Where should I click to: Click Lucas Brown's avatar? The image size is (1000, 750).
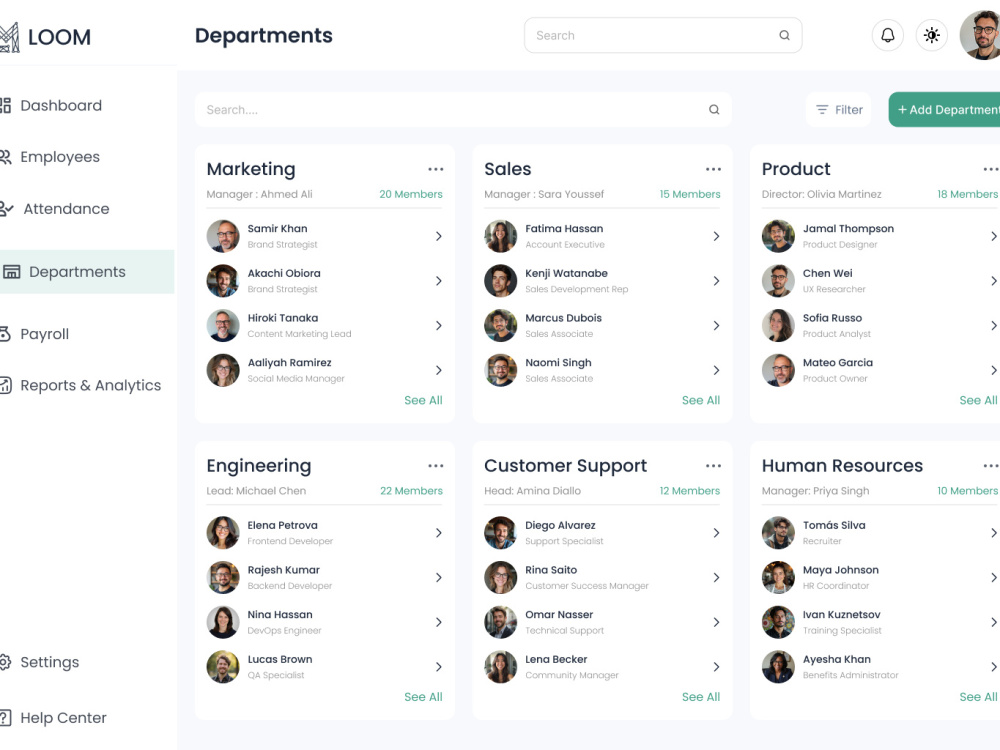click(223, 666)
